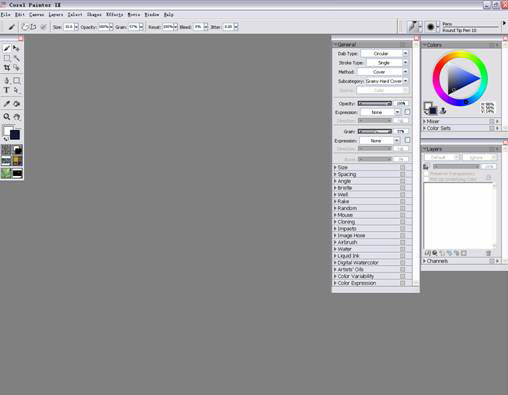Toggle the checkbox next to Spacing section
The height and width of the screenshot is (395, 508).
pos(403,174)
